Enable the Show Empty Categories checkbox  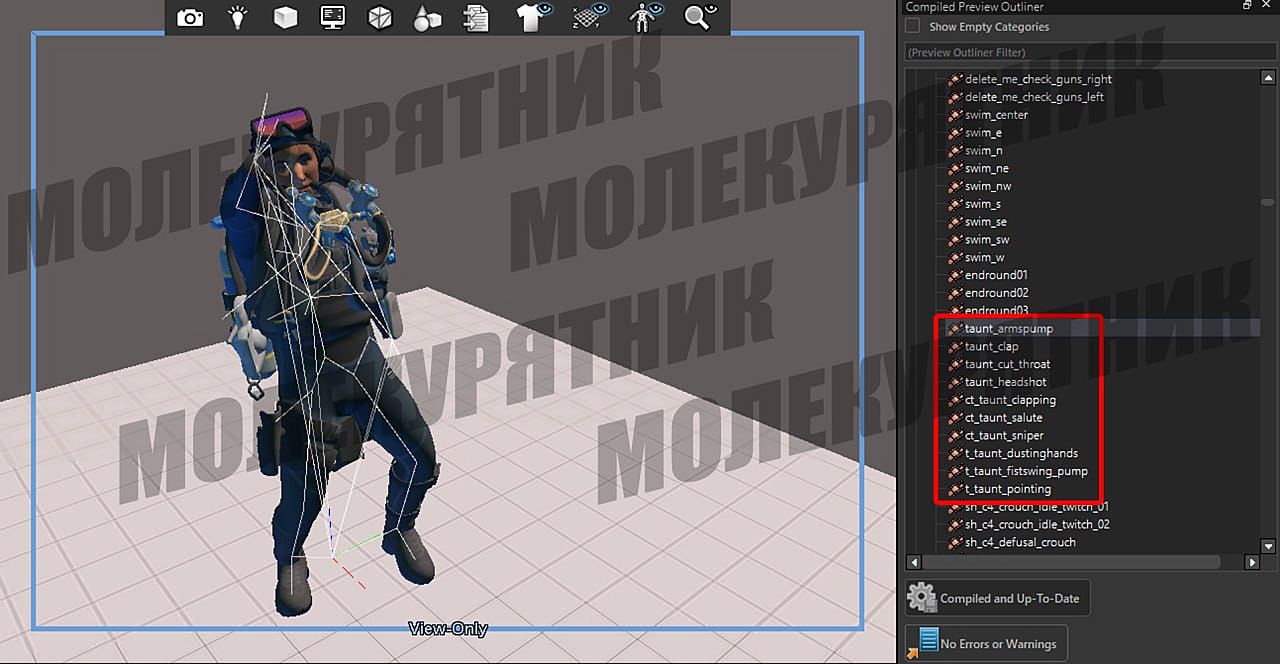pos(912,27)
